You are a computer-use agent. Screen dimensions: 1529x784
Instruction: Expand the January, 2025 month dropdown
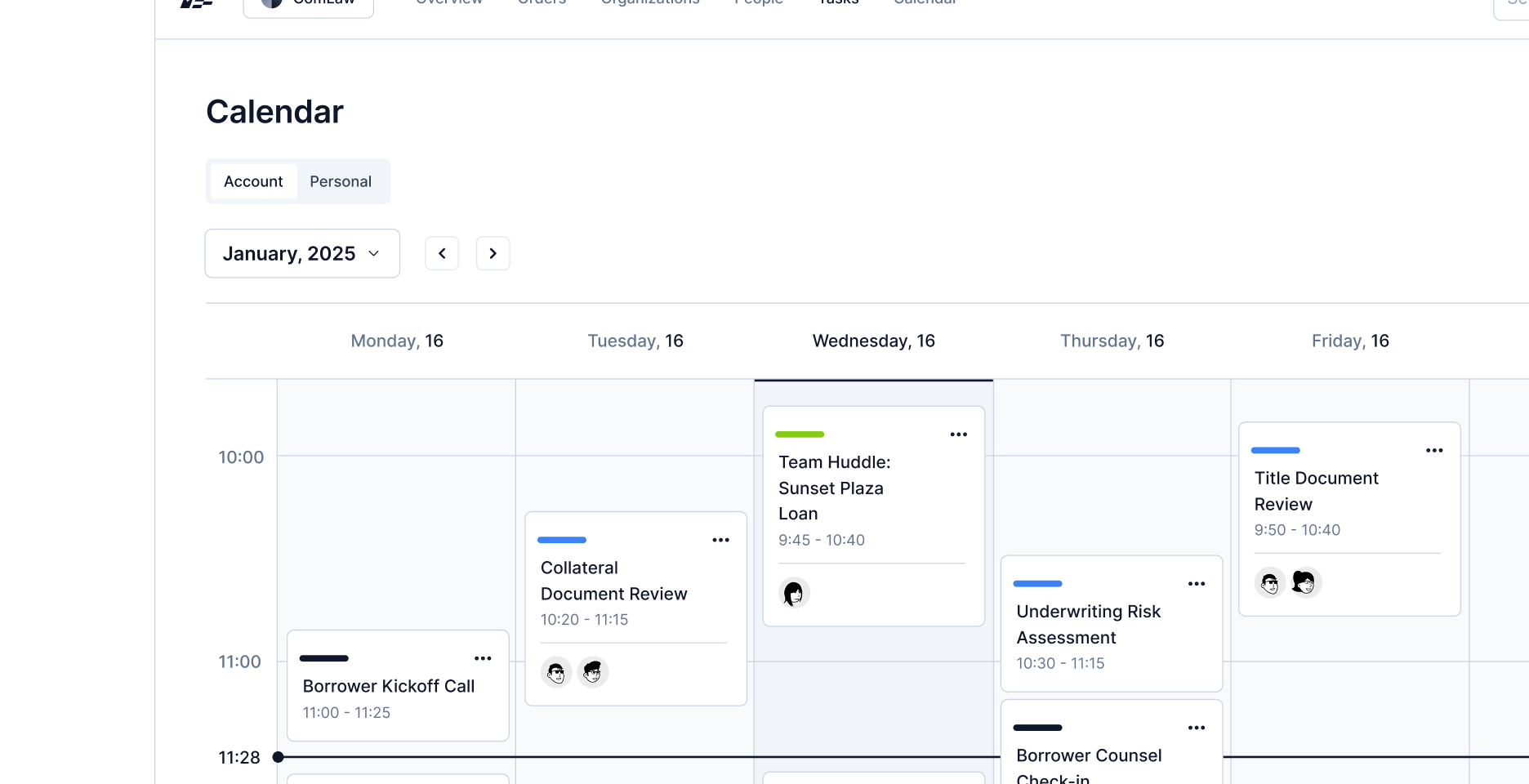click(301, 253)
